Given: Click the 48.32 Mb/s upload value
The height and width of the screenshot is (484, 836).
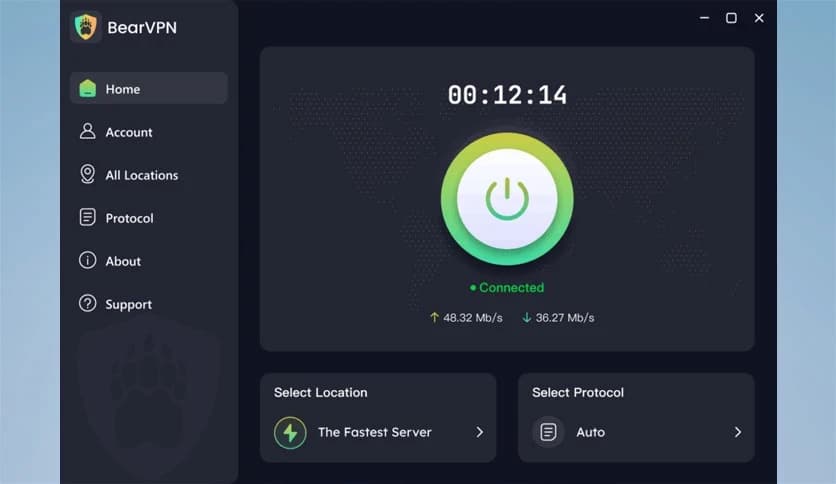Looking at the screenshot, I should 473,318.
